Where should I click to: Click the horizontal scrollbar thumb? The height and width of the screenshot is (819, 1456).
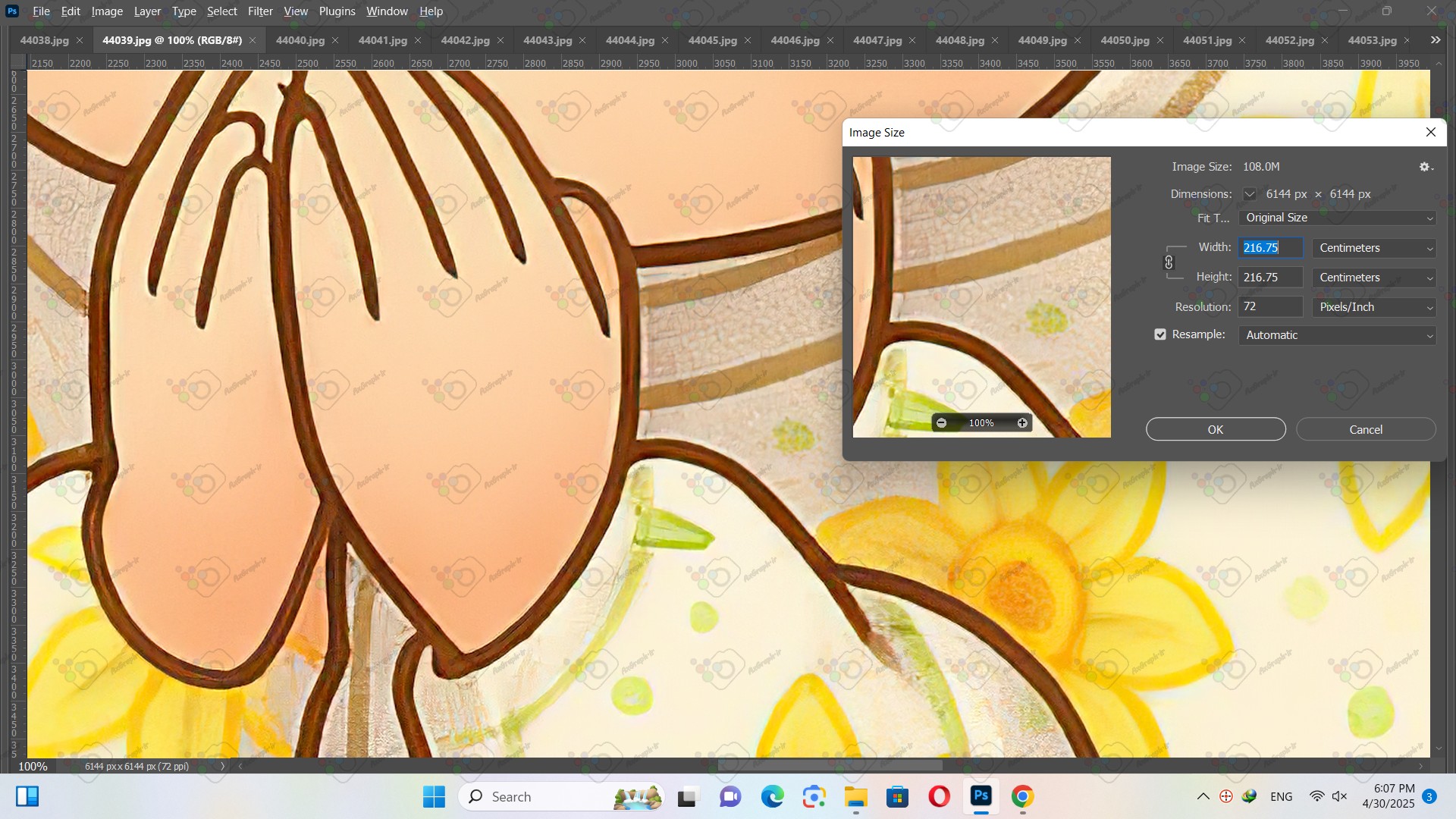pos(830,767)
